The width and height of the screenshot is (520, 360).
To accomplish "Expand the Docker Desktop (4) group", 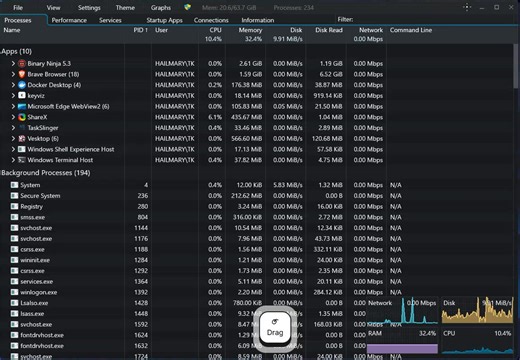I will [13, 85].
